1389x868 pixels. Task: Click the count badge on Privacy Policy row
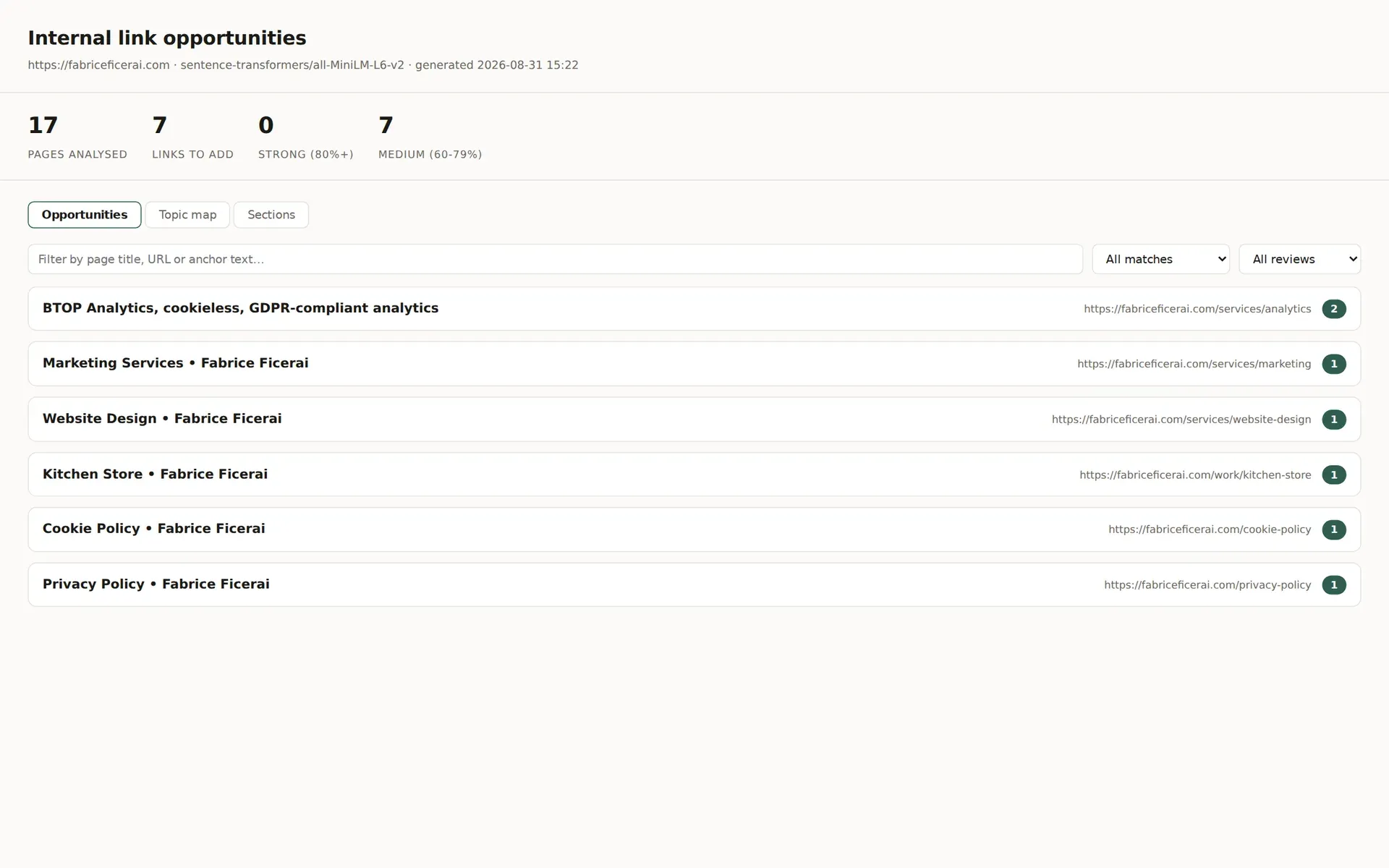[x=1334, y=584]
